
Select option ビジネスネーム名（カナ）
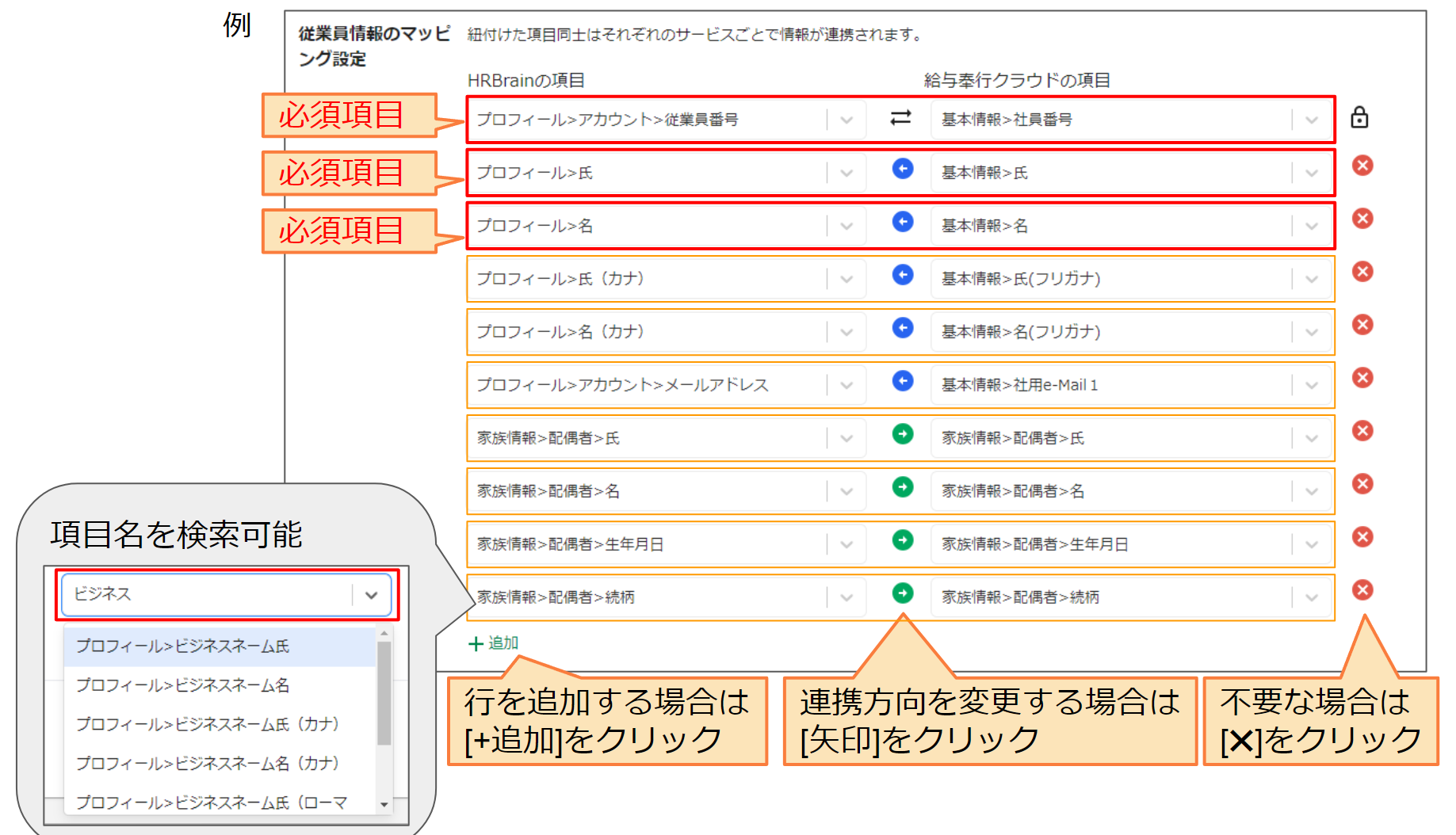[x=219, y=763]
